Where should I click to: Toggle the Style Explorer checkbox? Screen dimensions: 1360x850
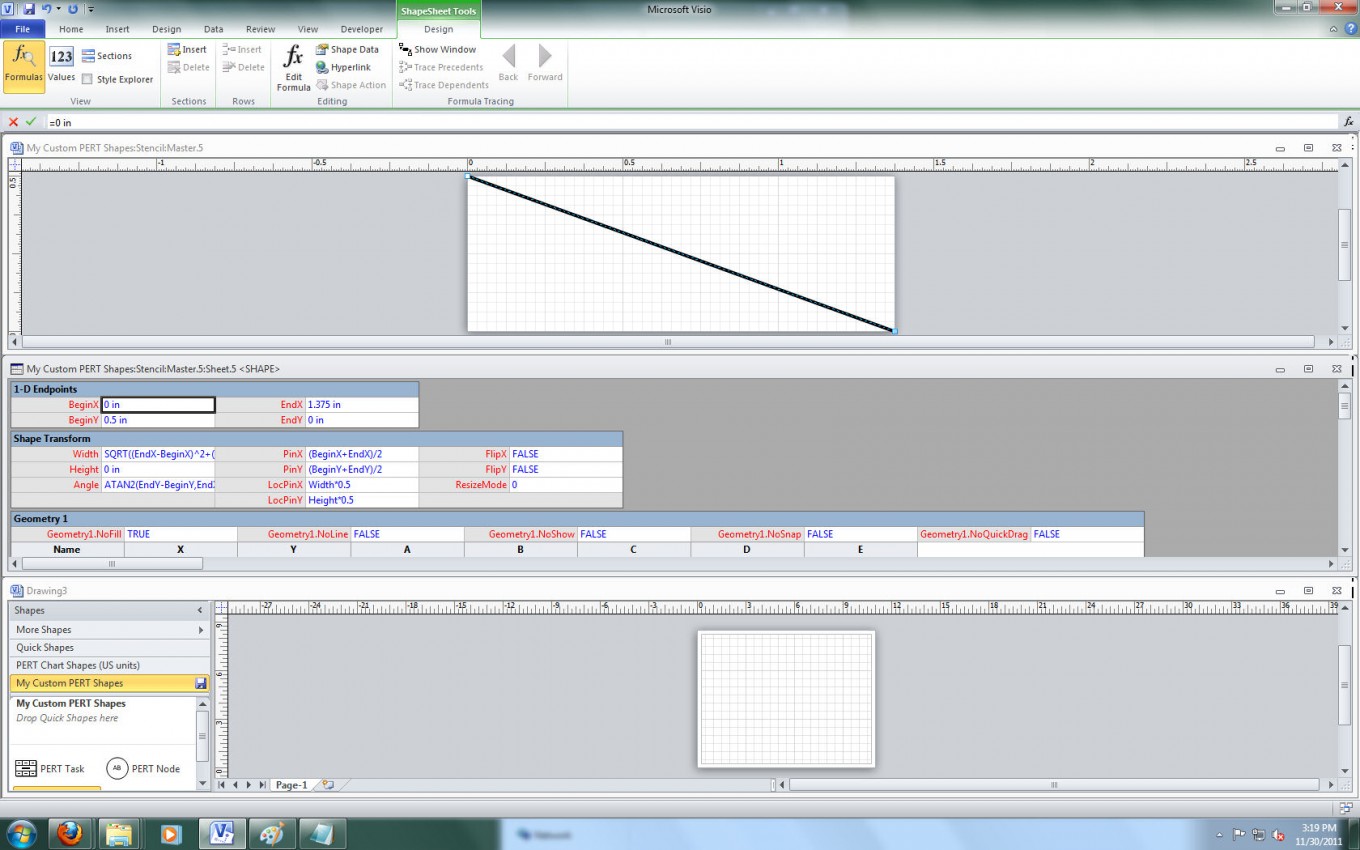(87, 79)
